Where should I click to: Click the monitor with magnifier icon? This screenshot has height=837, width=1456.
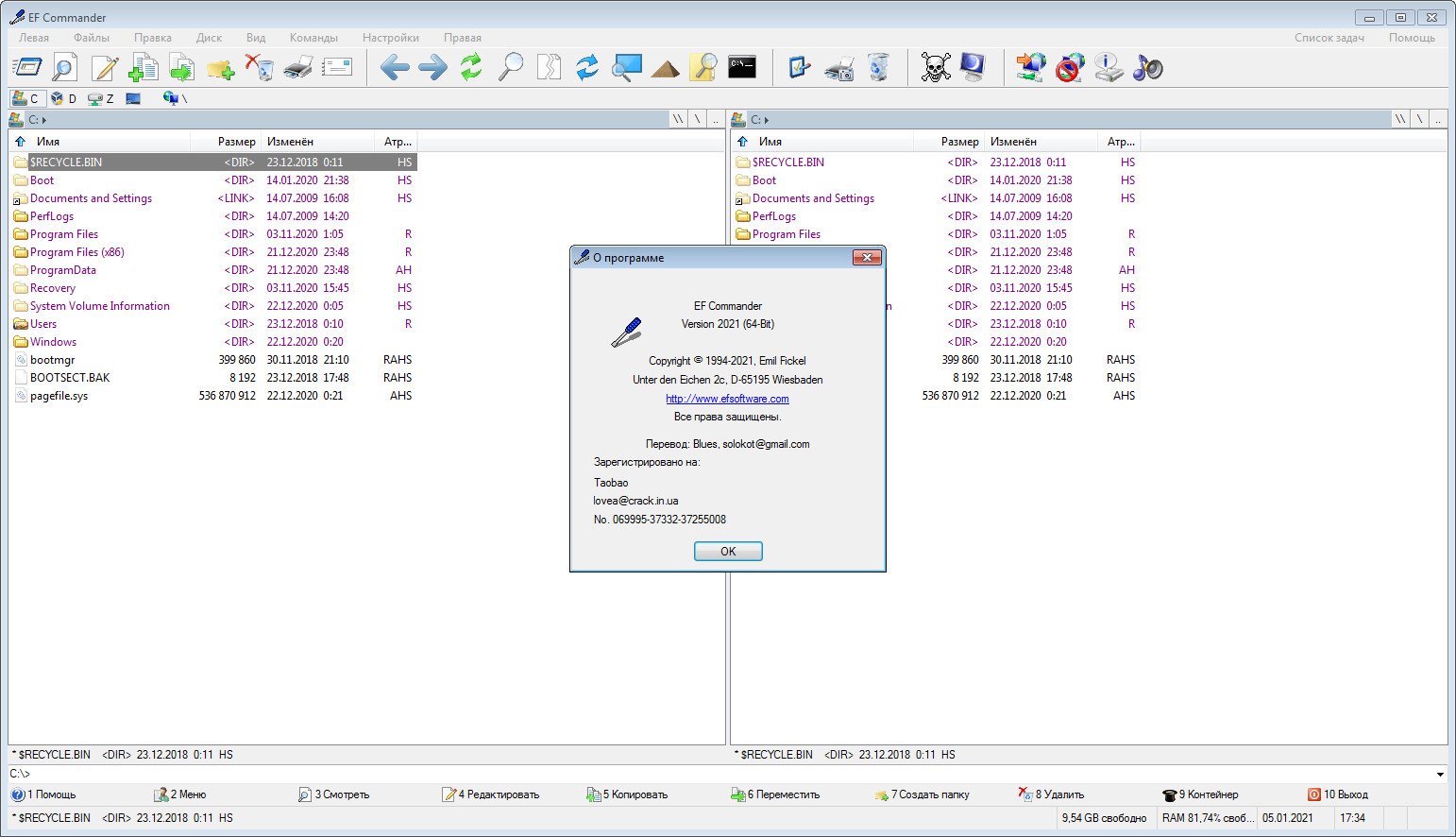(x=626, y=67)
